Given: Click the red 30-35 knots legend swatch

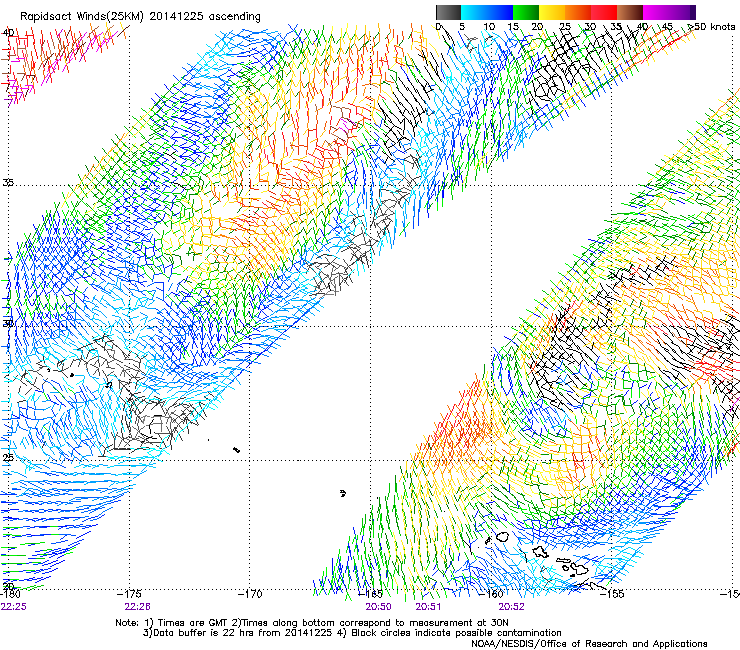Looking at the screenshot, I should pyautogui.click(x=604, y=12).
